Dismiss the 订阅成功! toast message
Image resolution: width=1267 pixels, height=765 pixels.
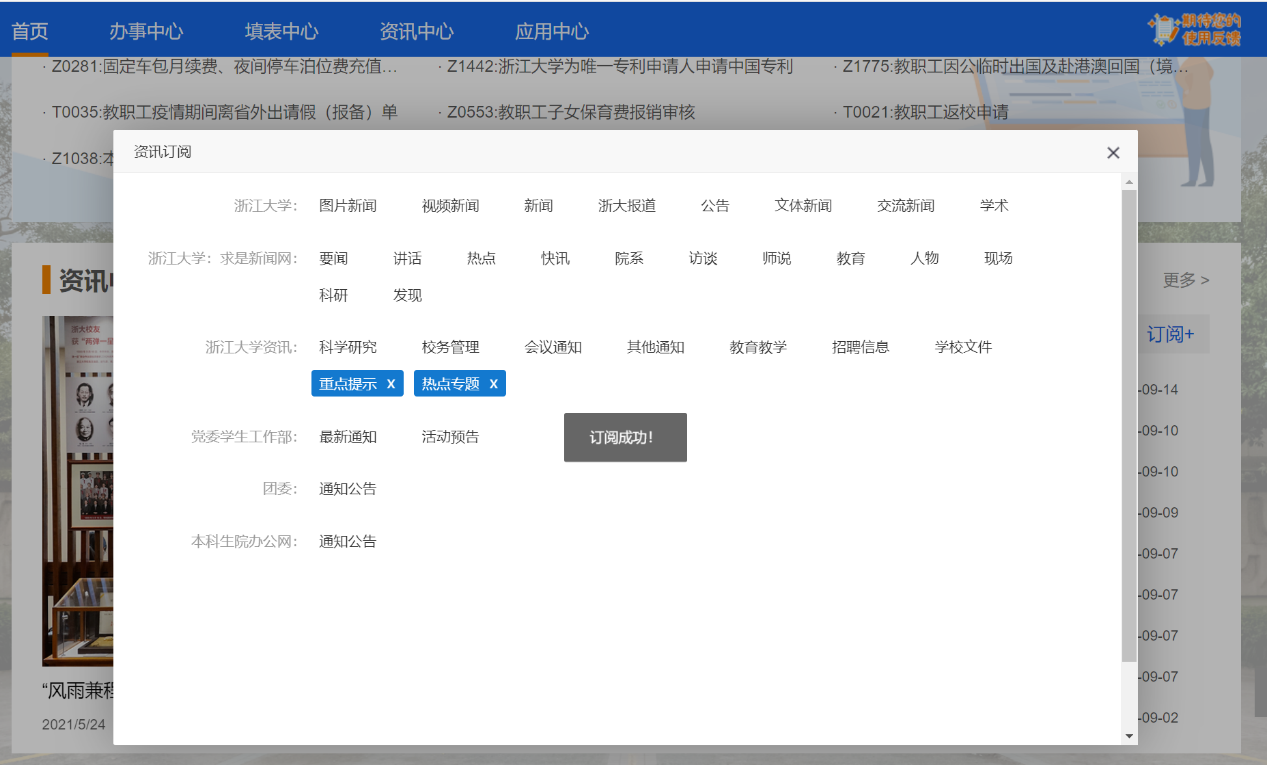click(625, 438)
